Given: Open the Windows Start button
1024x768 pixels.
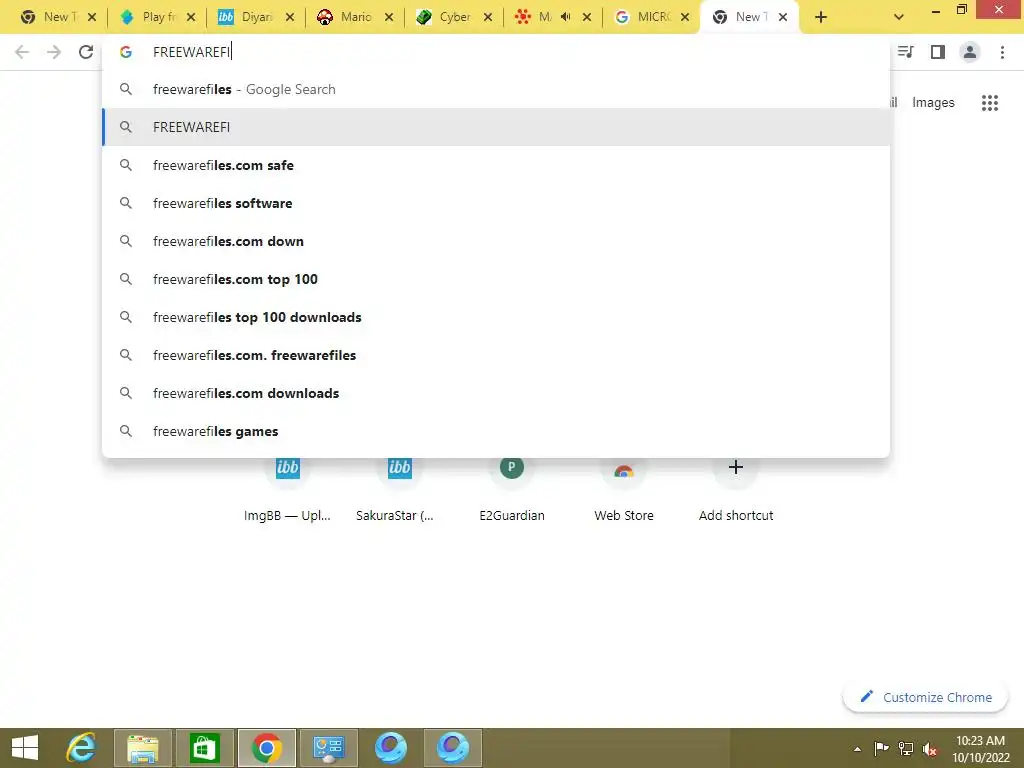Looking at the screenshot, I should 25,748.
